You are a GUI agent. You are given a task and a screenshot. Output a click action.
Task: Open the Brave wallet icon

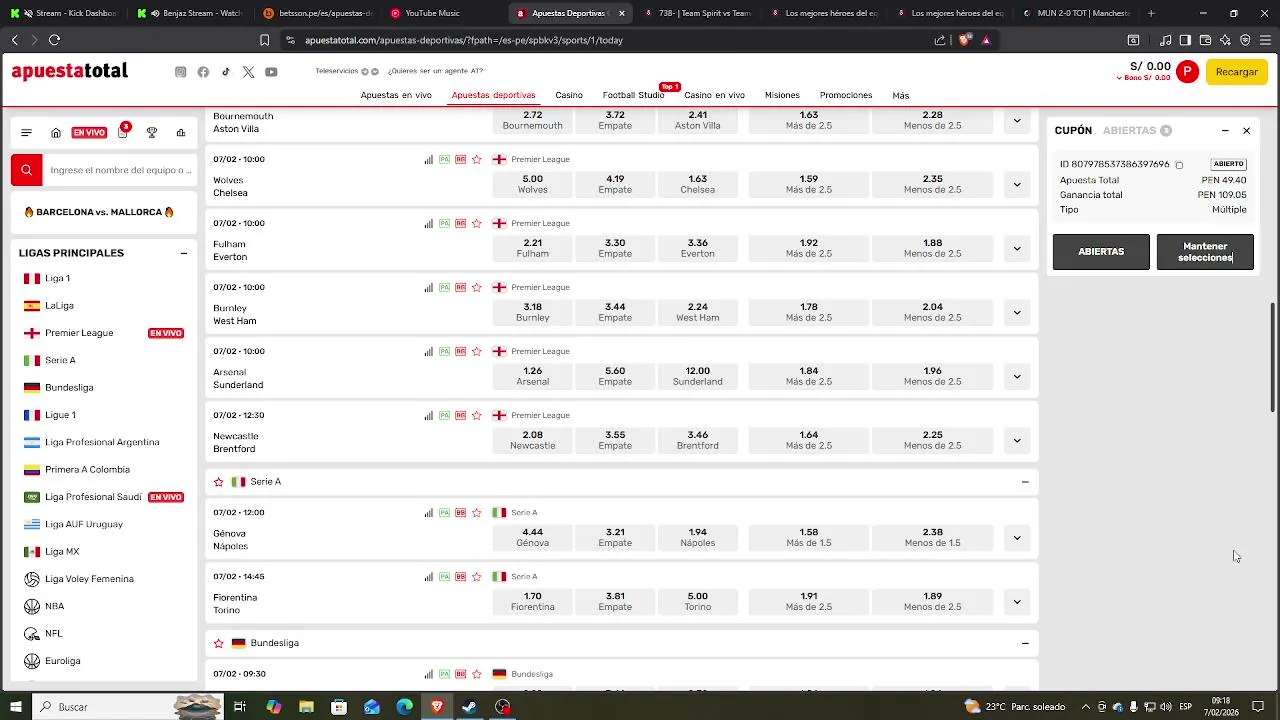[1205, 40]
